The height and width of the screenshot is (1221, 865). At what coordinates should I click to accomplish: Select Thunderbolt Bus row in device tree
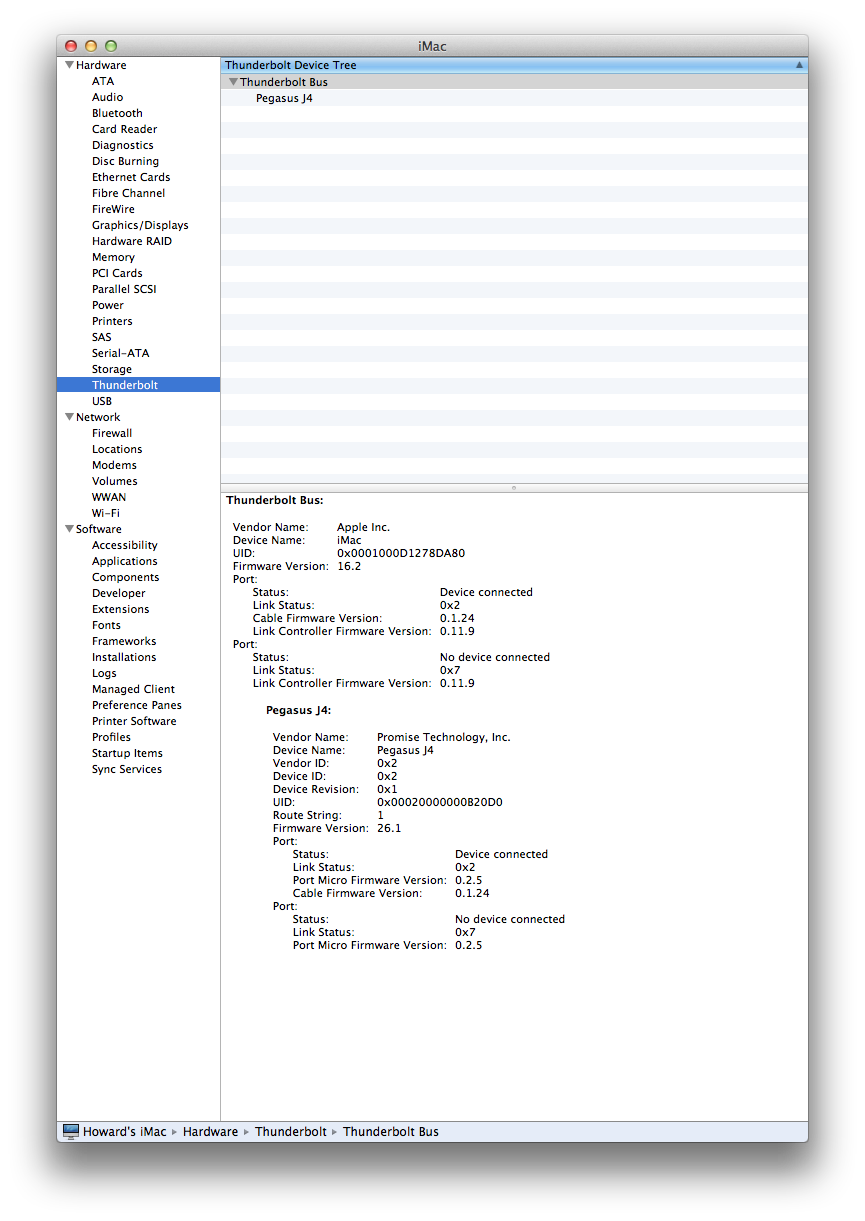(x=514, y=82)
